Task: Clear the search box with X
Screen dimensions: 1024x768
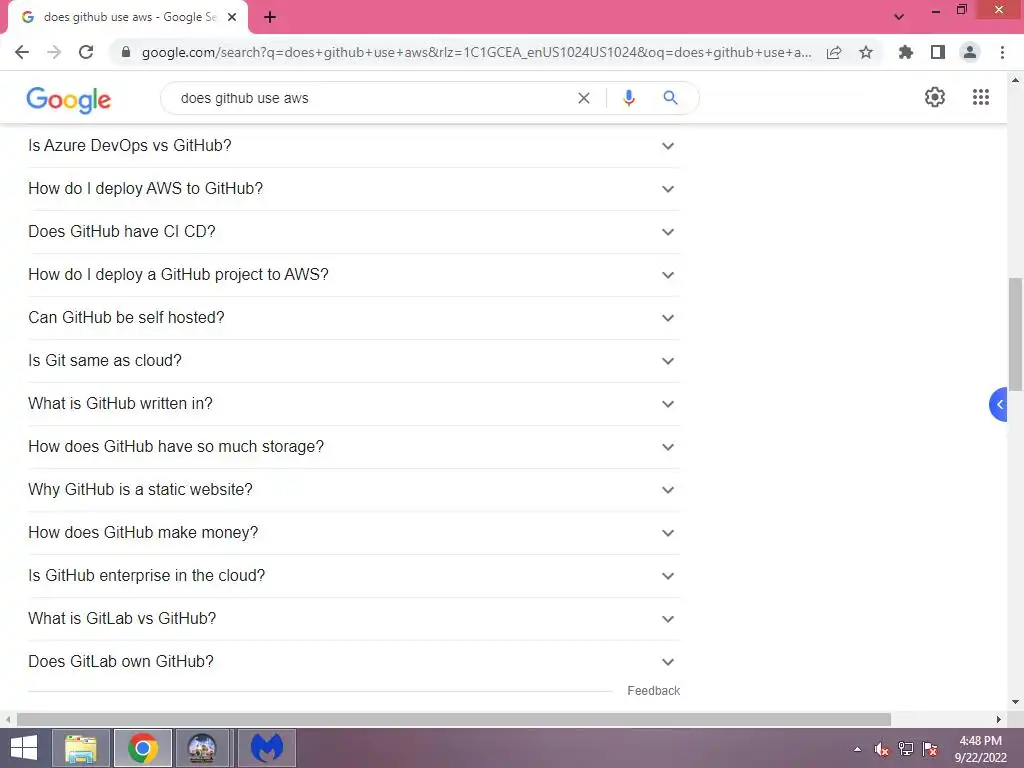Action: click(584, 98)
